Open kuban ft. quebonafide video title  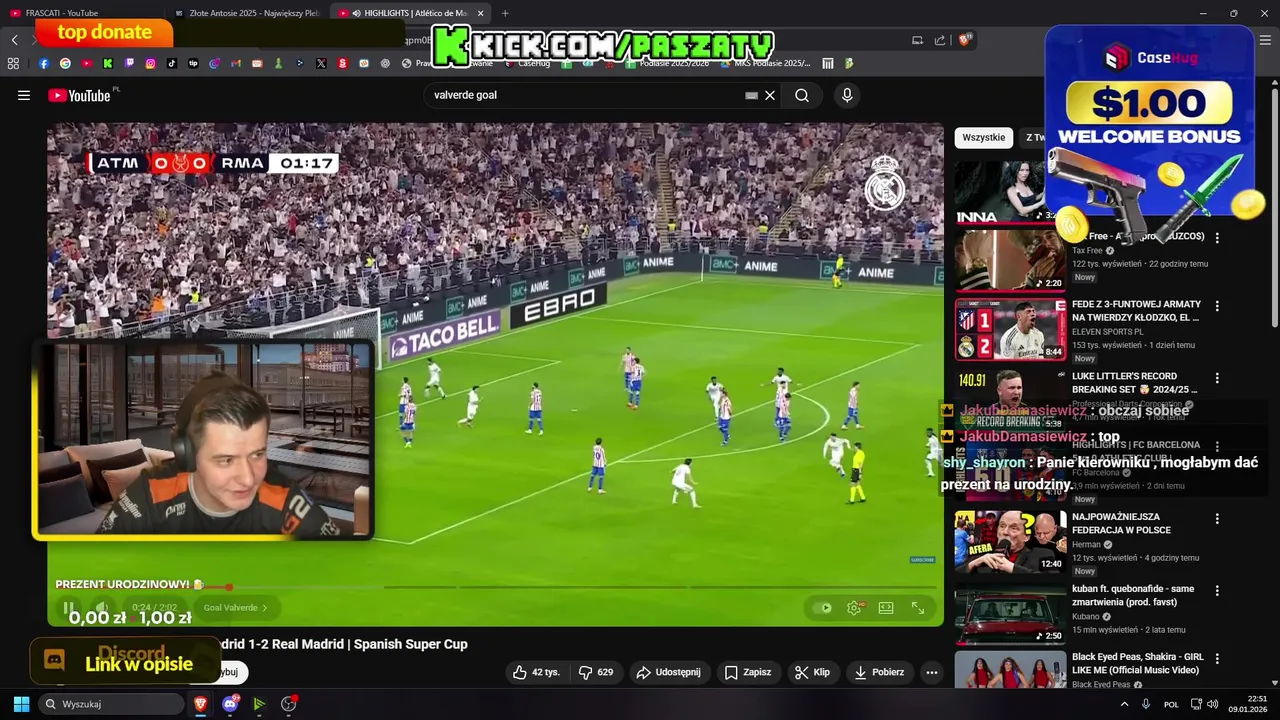[1133, 596]
